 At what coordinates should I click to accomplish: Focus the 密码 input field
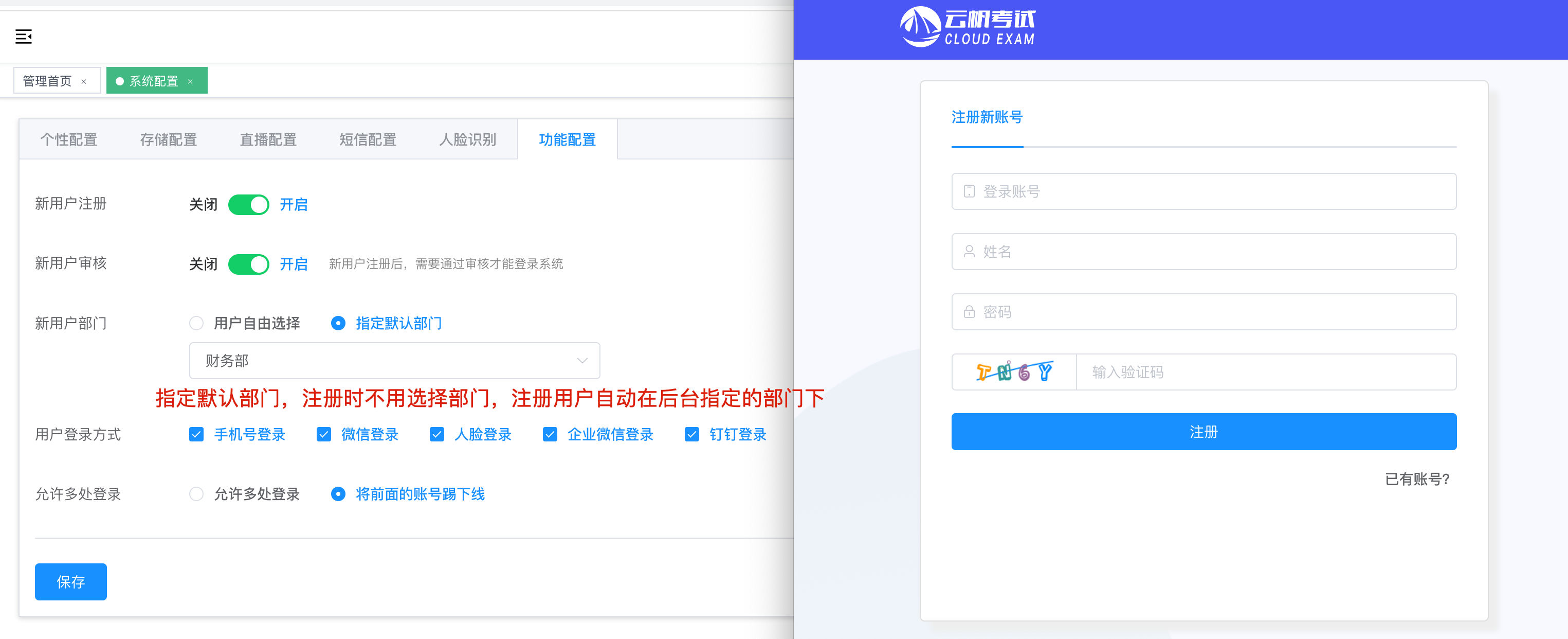point(1204,312)
